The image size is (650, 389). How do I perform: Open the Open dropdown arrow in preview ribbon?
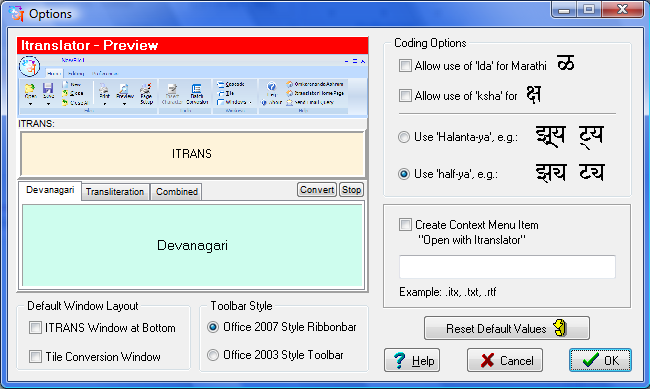(x=30, y=104)
